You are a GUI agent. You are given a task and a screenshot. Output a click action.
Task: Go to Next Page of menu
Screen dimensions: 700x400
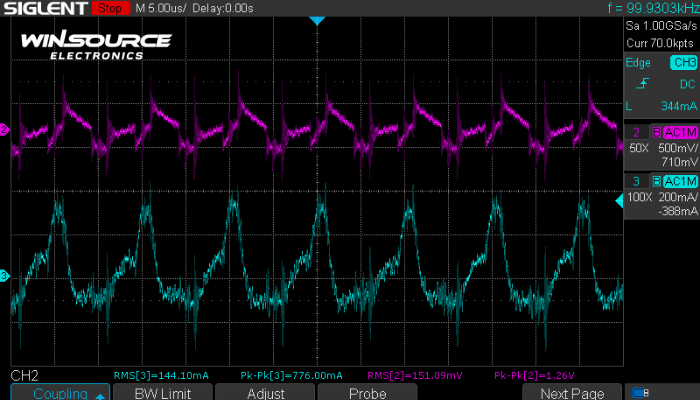pos(571,393)
